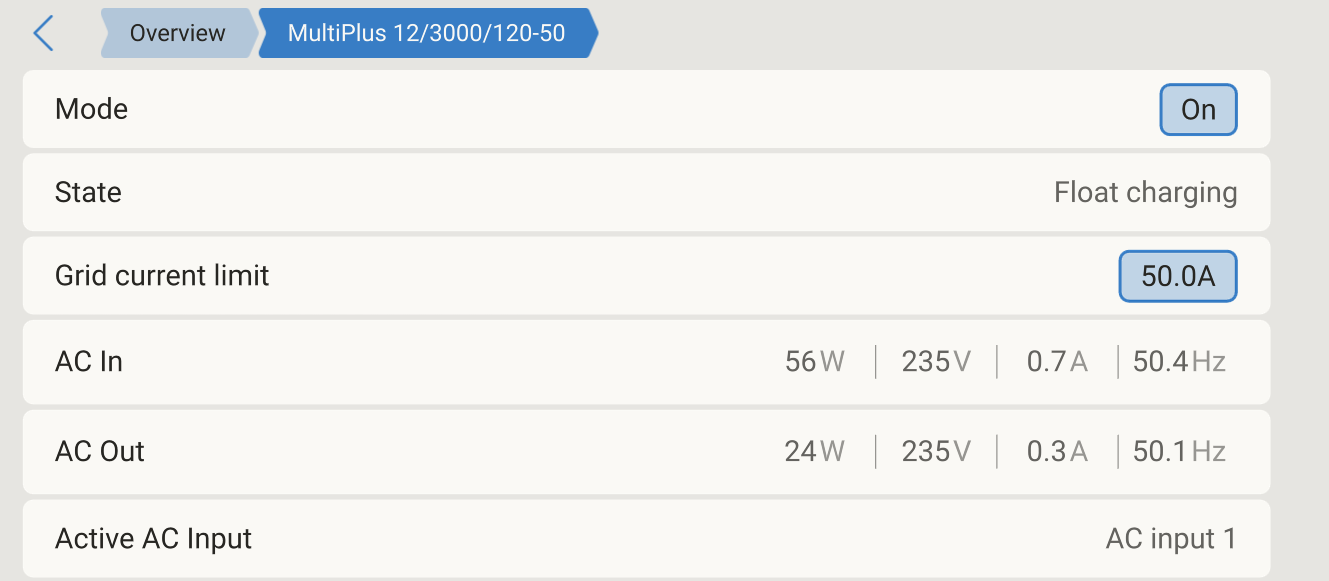1329x581 pixels.
Task: Select the MultiPlus 12/3000/120-50 breadcrumb
Action: [427, 33]
